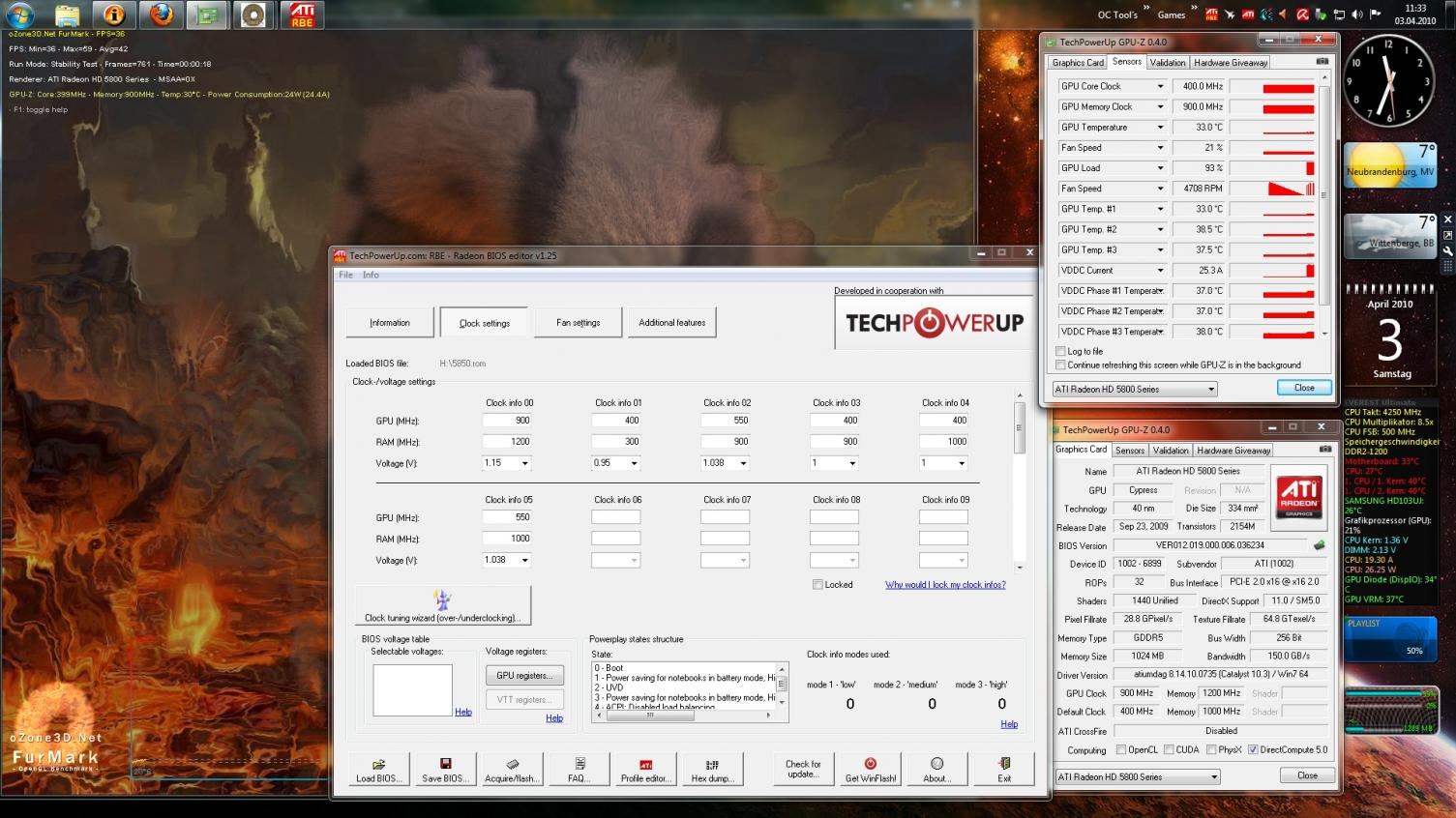Open Validation tab in GPU-Z Sensors window
1456x818 pixels.
click(1168, 62)
